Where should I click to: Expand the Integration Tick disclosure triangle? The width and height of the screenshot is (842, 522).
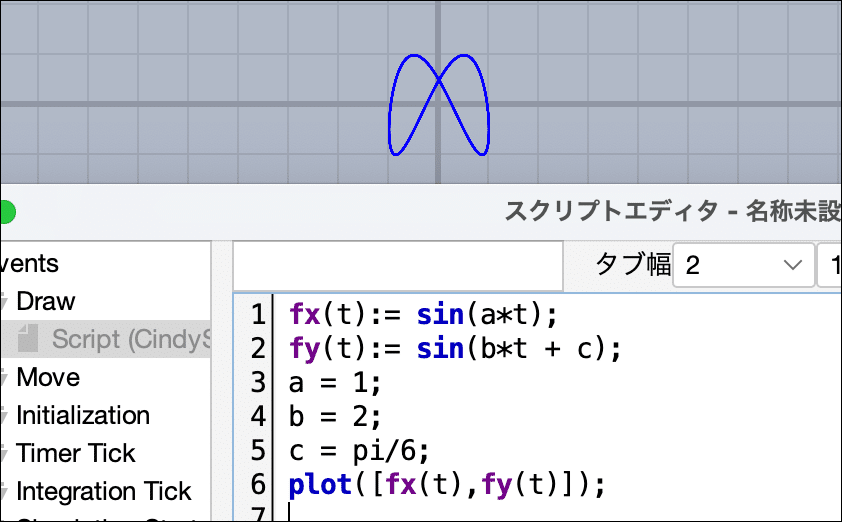[x=4, y=491]
